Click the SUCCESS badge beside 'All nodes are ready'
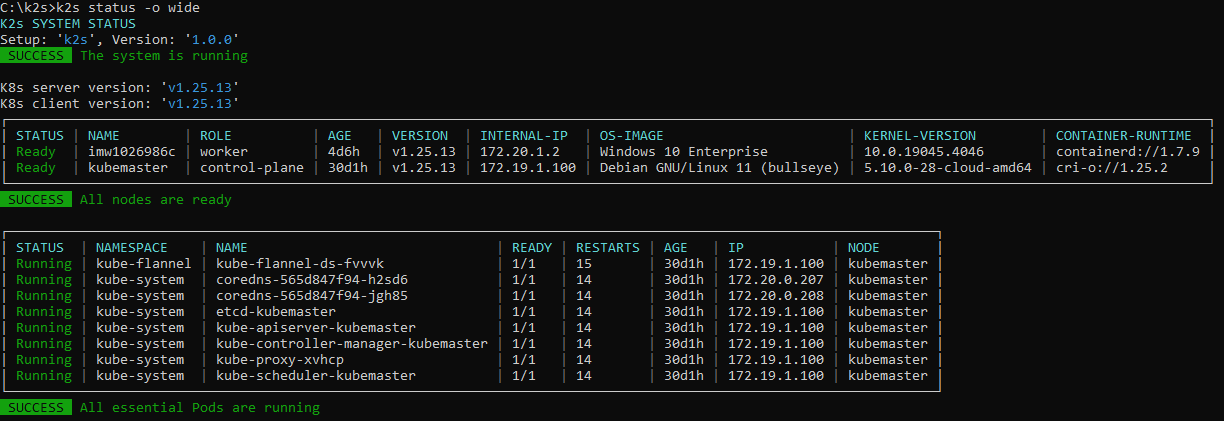 pyautogui.click(x=36, y=200)
